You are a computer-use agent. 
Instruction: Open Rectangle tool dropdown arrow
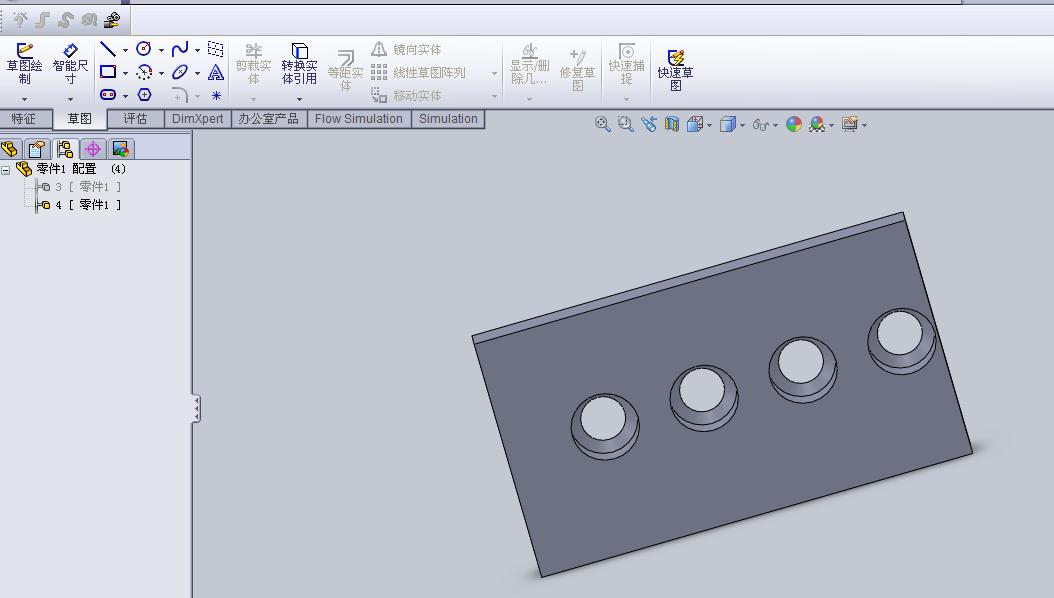pos(125,73)
